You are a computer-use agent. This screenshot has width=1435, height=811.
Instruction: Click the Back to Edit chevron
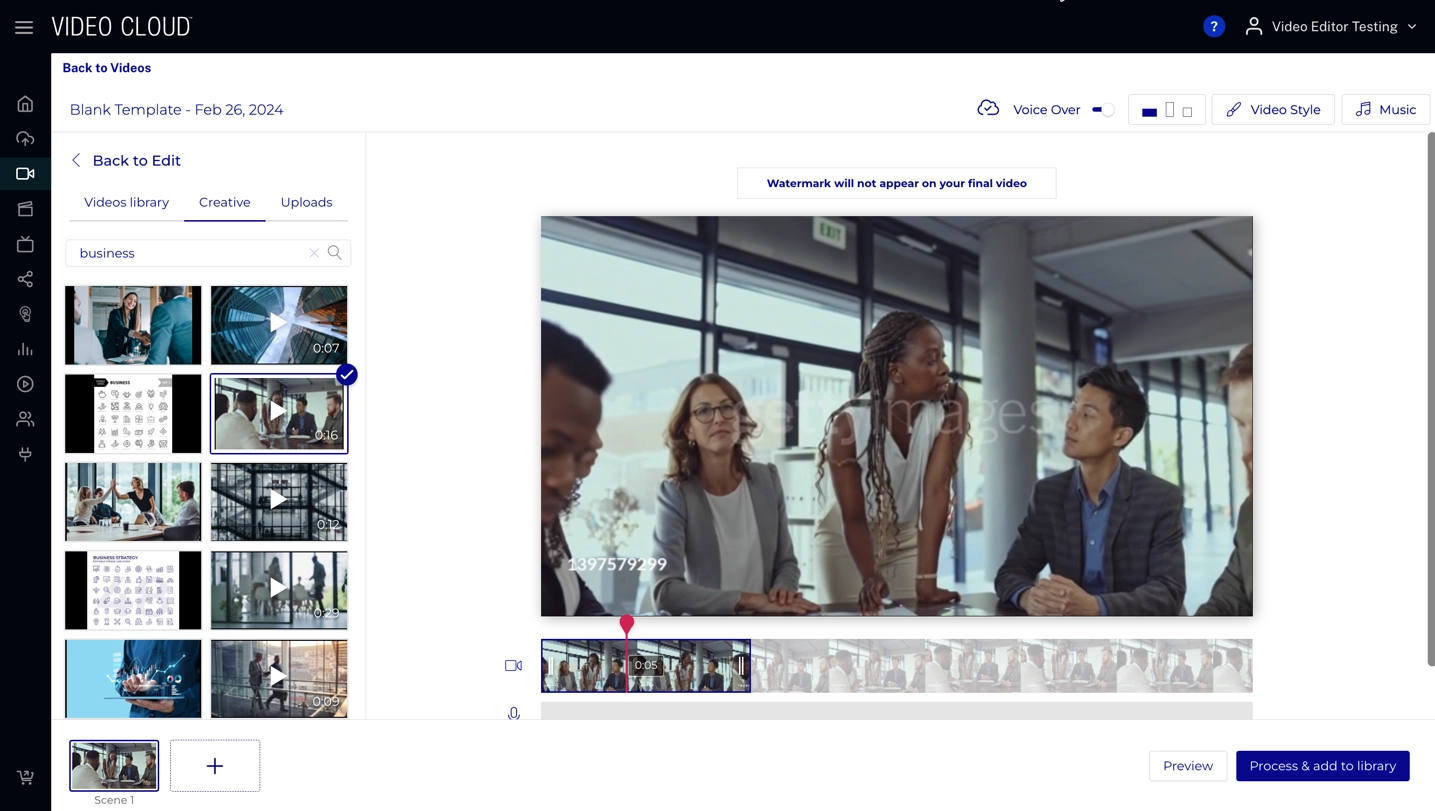76,160
